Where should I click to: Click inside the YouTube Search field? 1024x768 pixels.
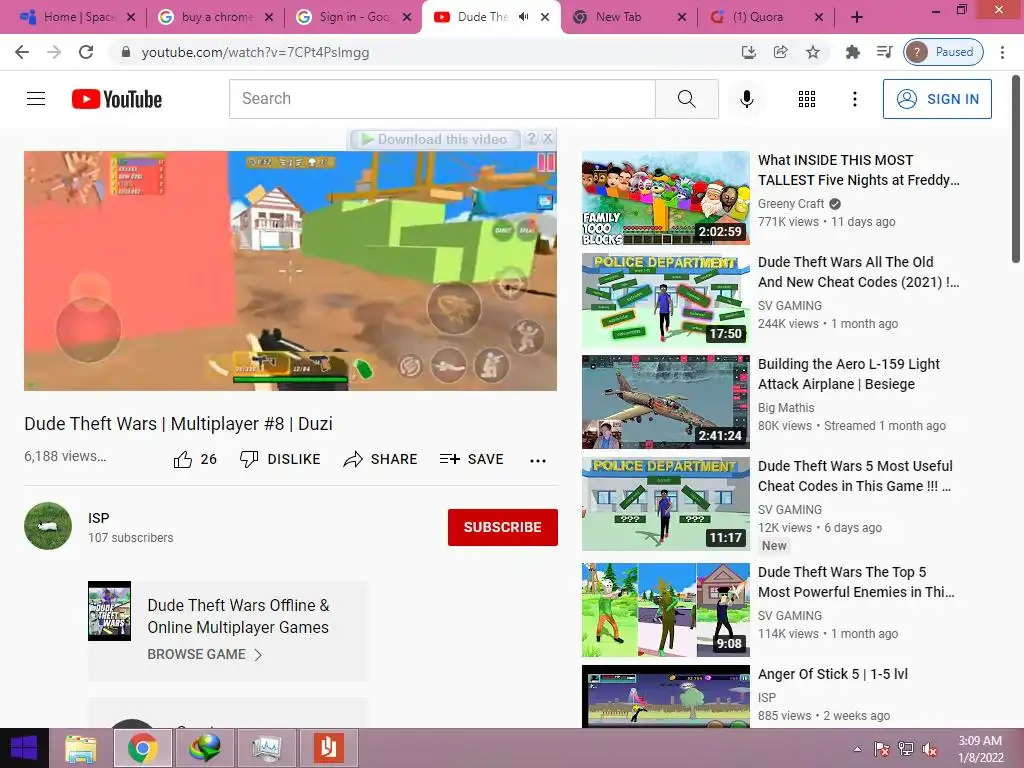(x=442, y=99)
